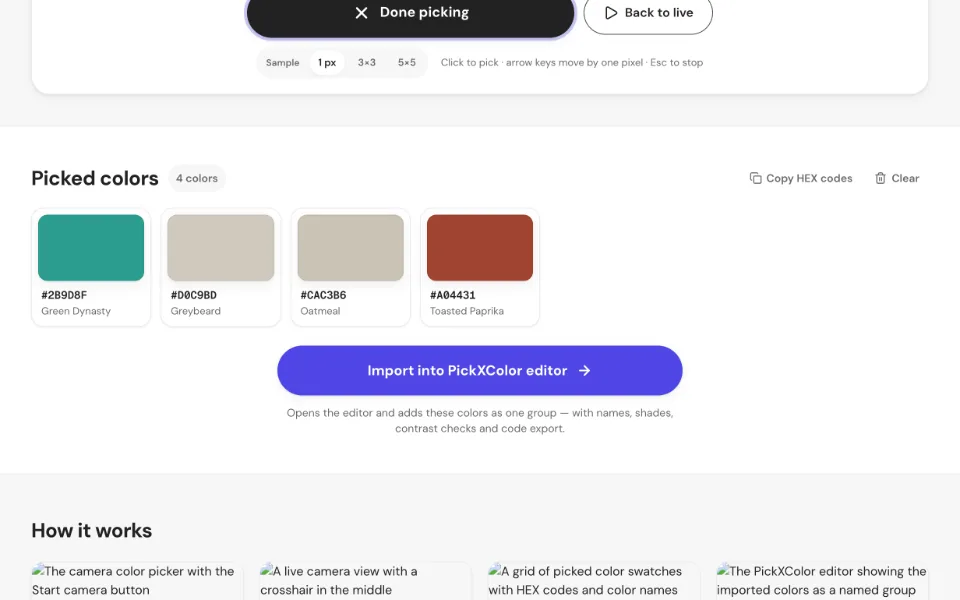Select the Green Dynasty teal swatch
The image size is (960, 600).
91,248
